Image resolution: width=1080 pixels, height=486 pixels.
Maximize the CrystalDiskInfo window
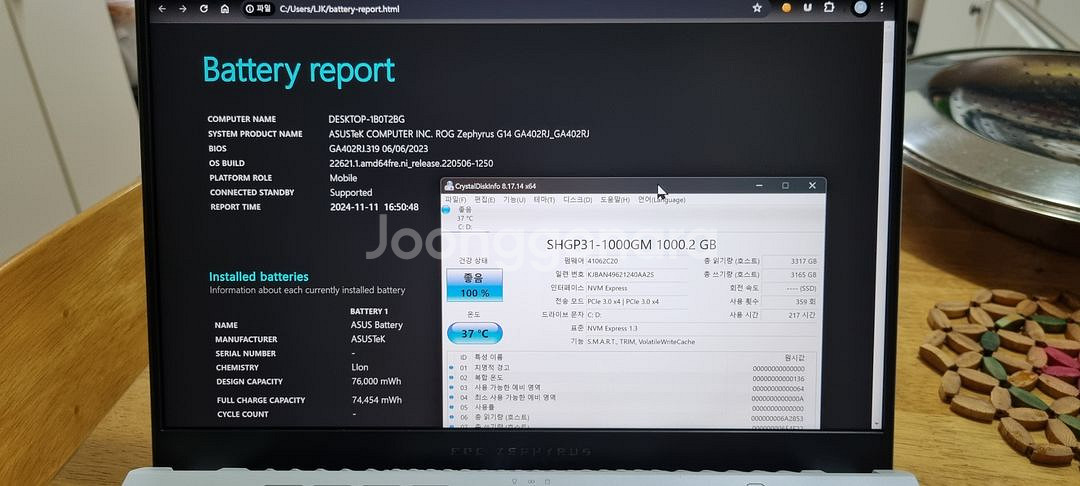(x=785, y=185)
